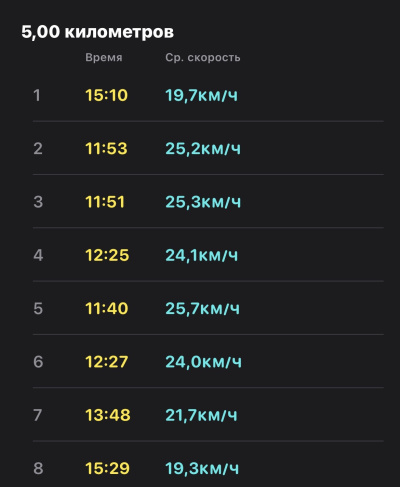Image resolution: width=400 pixels, height=487 pixels.
Task: Select split row number 4
Action: (x=208, y=255)
